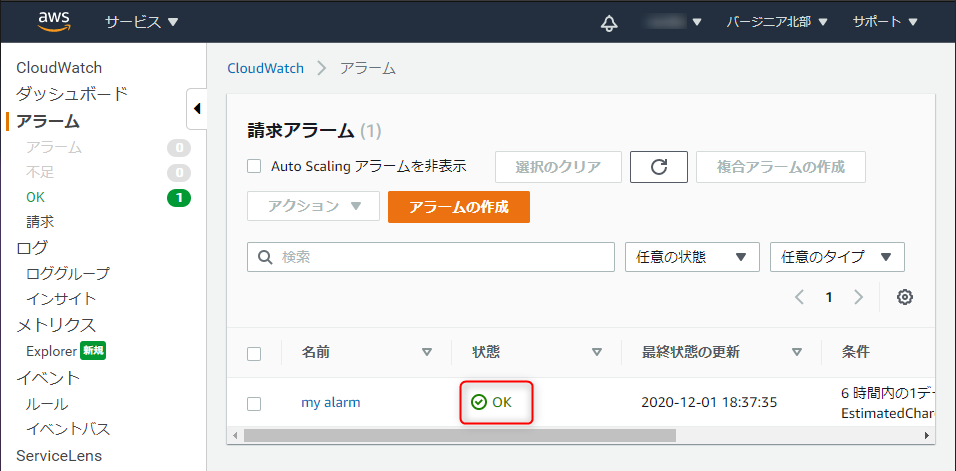Open the サービス dropdown menu
The height and width of the screenshot is (471, 956).
tap(142, 23)
